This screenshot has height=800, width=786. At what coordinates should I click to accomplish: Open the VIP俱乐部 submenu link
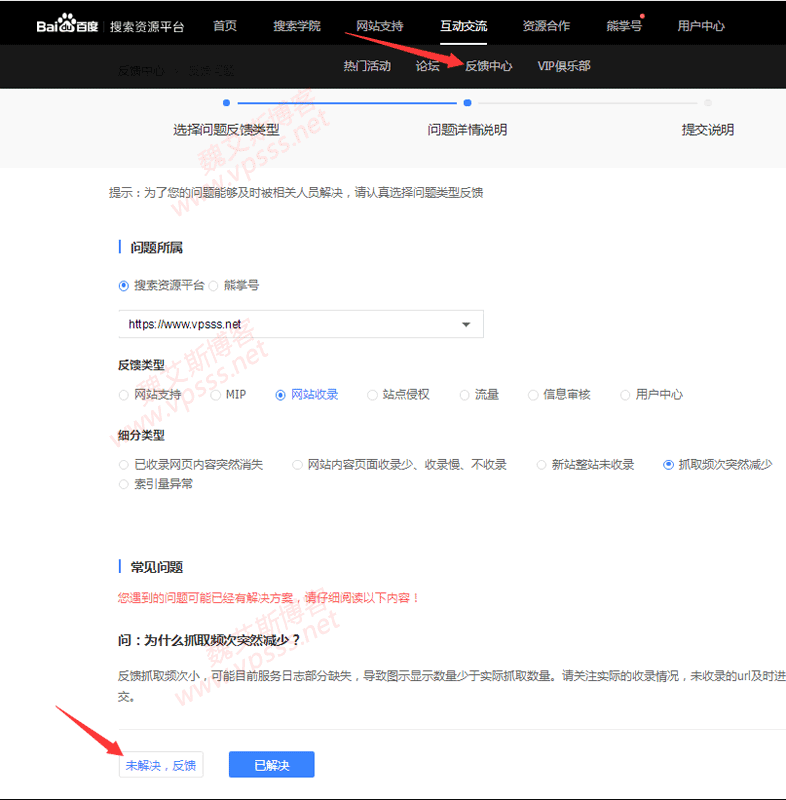point(564,66)
